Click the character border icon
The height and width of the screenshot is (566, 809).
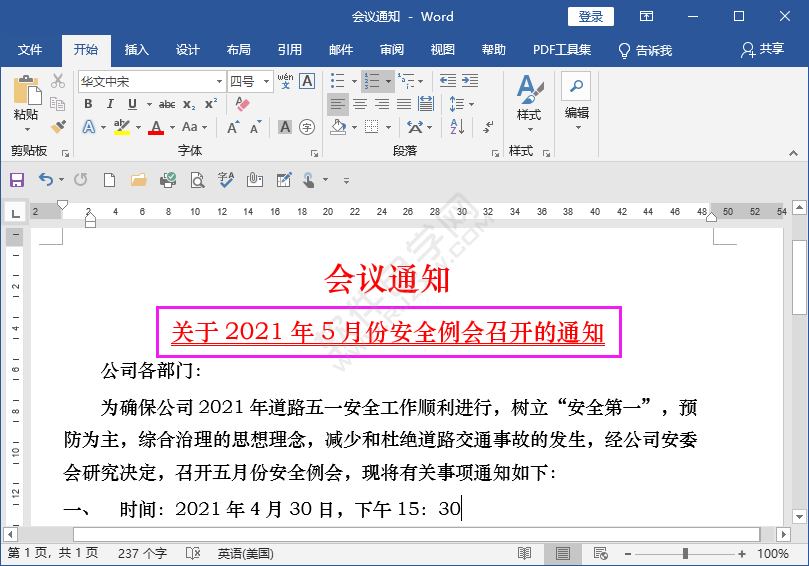(307, 81)
